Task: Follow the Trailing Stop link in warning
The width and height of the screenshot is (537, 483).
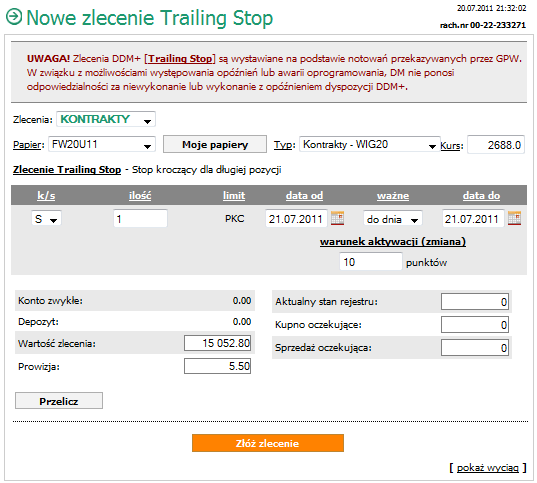Action: pyautogui.click(x=180, y=59)
